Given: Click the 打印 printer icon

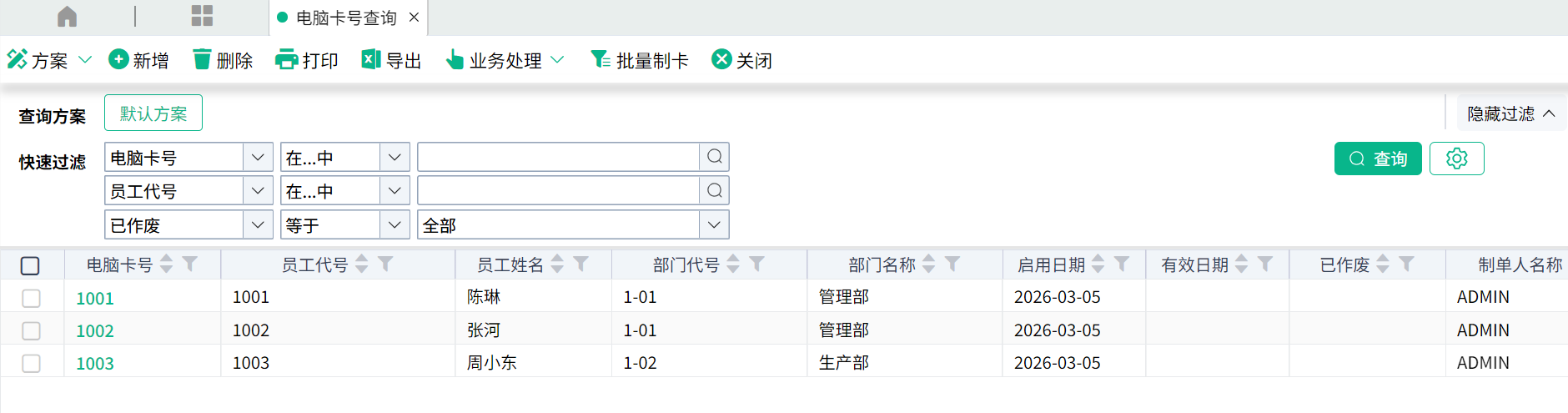Looking at the screenshot, I should point(286,59).
